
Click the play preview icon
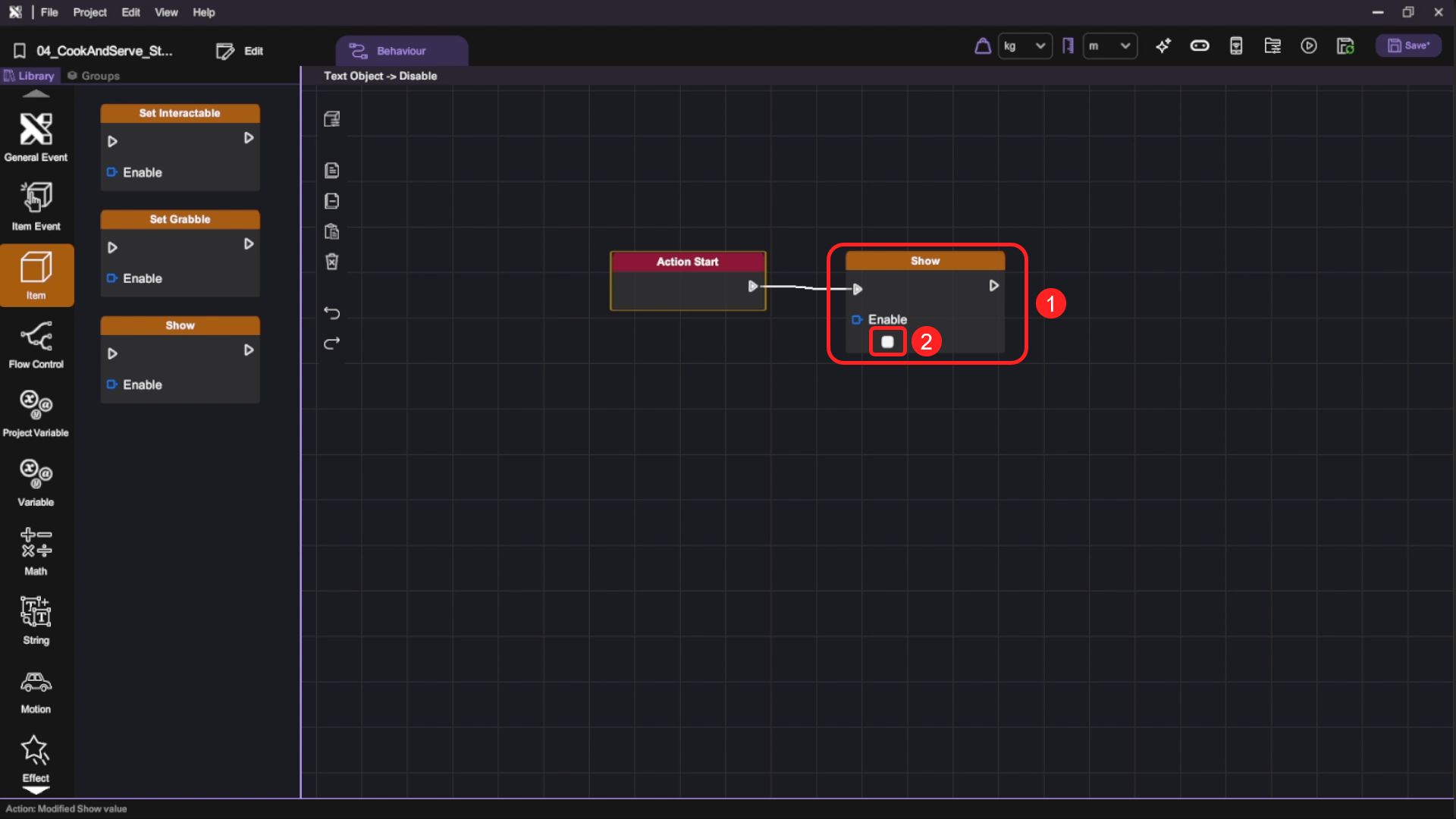pyautogui.click(x=1309, y=46)
